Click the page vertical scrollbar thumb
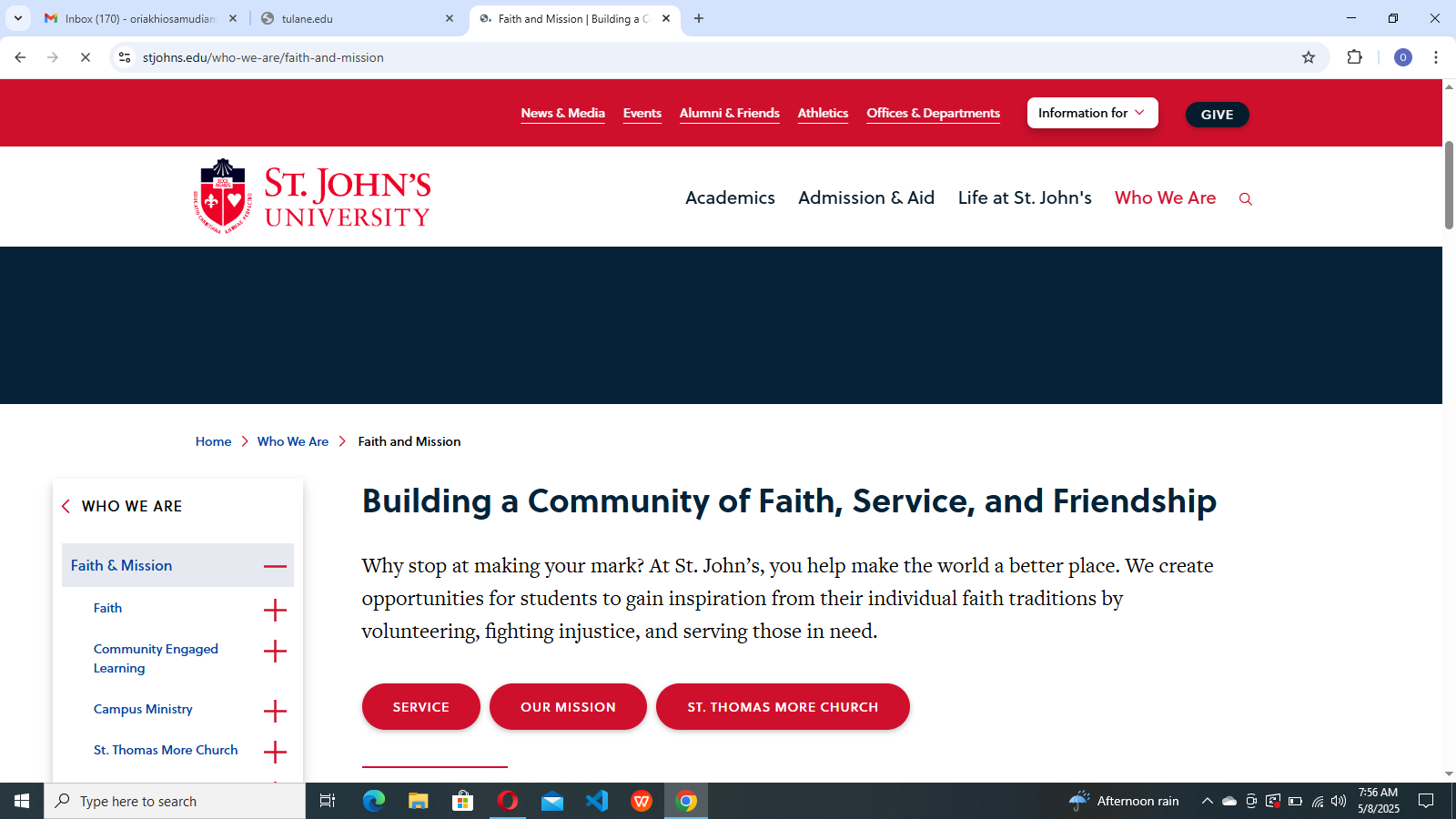The image size is (1456, 819). 1449,185
